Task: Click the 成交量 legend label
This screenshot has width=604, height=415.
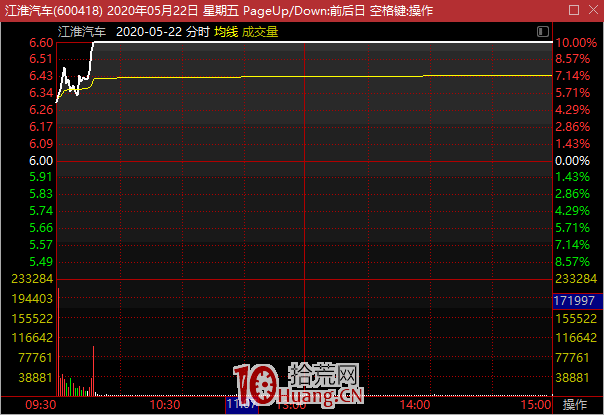Action: point(260,32)
